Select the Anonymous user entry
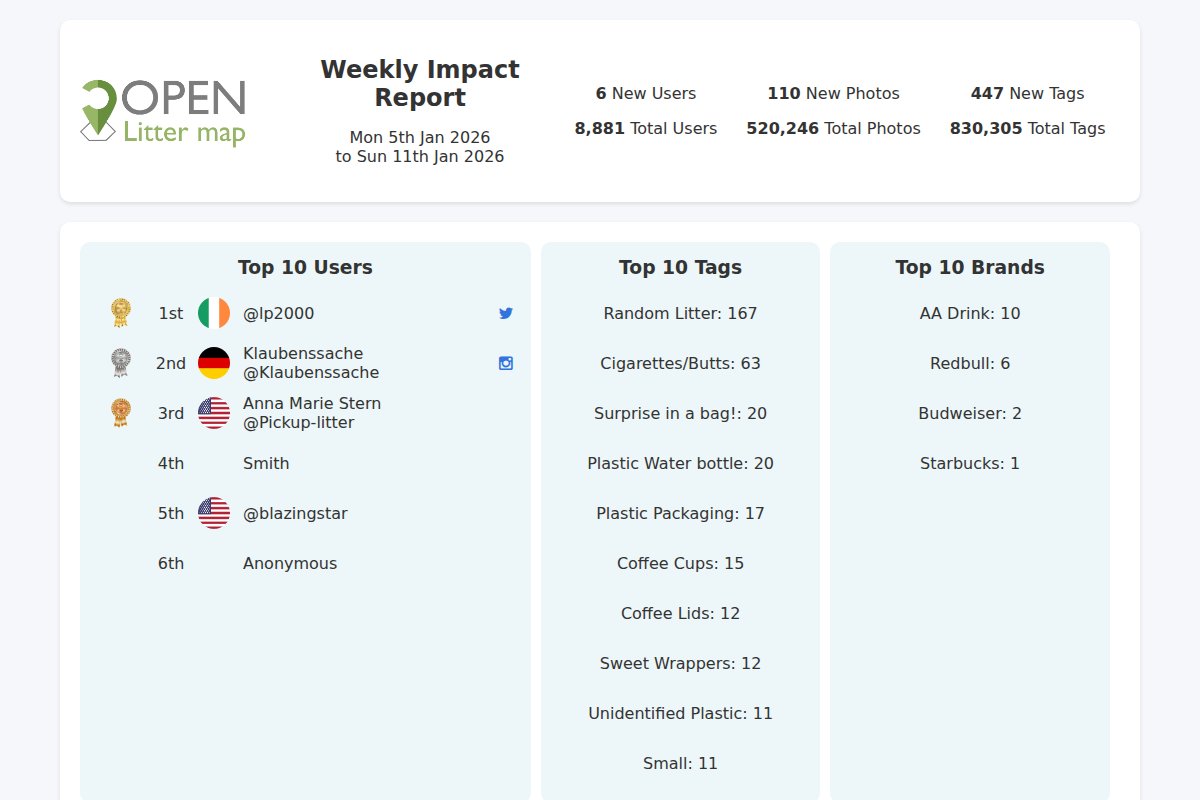This screenshot has width=1200, height=800. point(290,563)
